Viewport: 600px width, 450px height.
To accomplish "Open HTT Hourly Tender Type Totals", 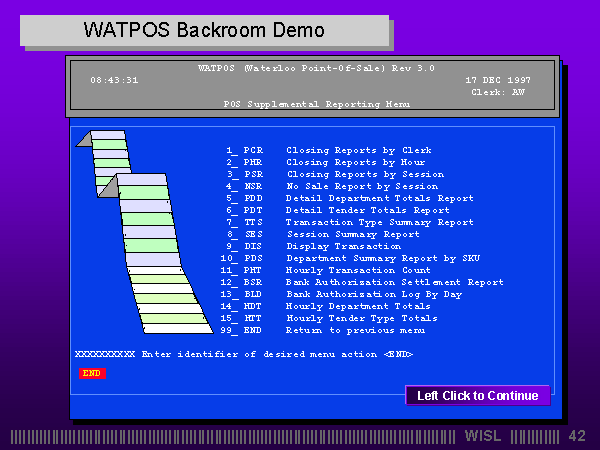I will tap(330, 318).
